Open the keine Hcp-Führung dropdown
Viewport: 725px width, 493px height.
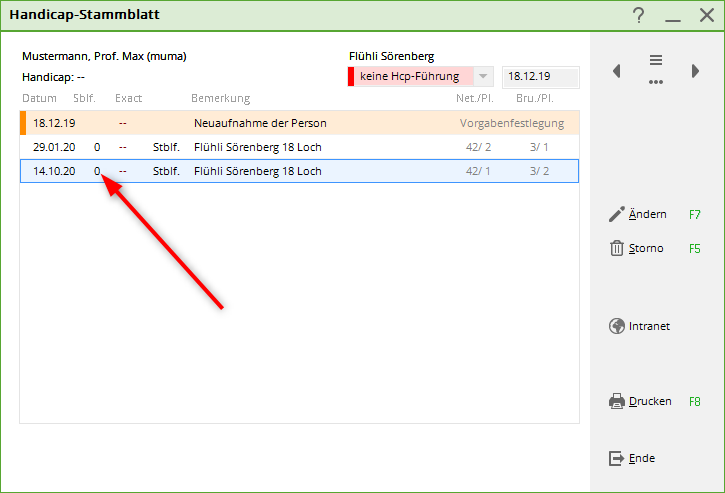483,76
